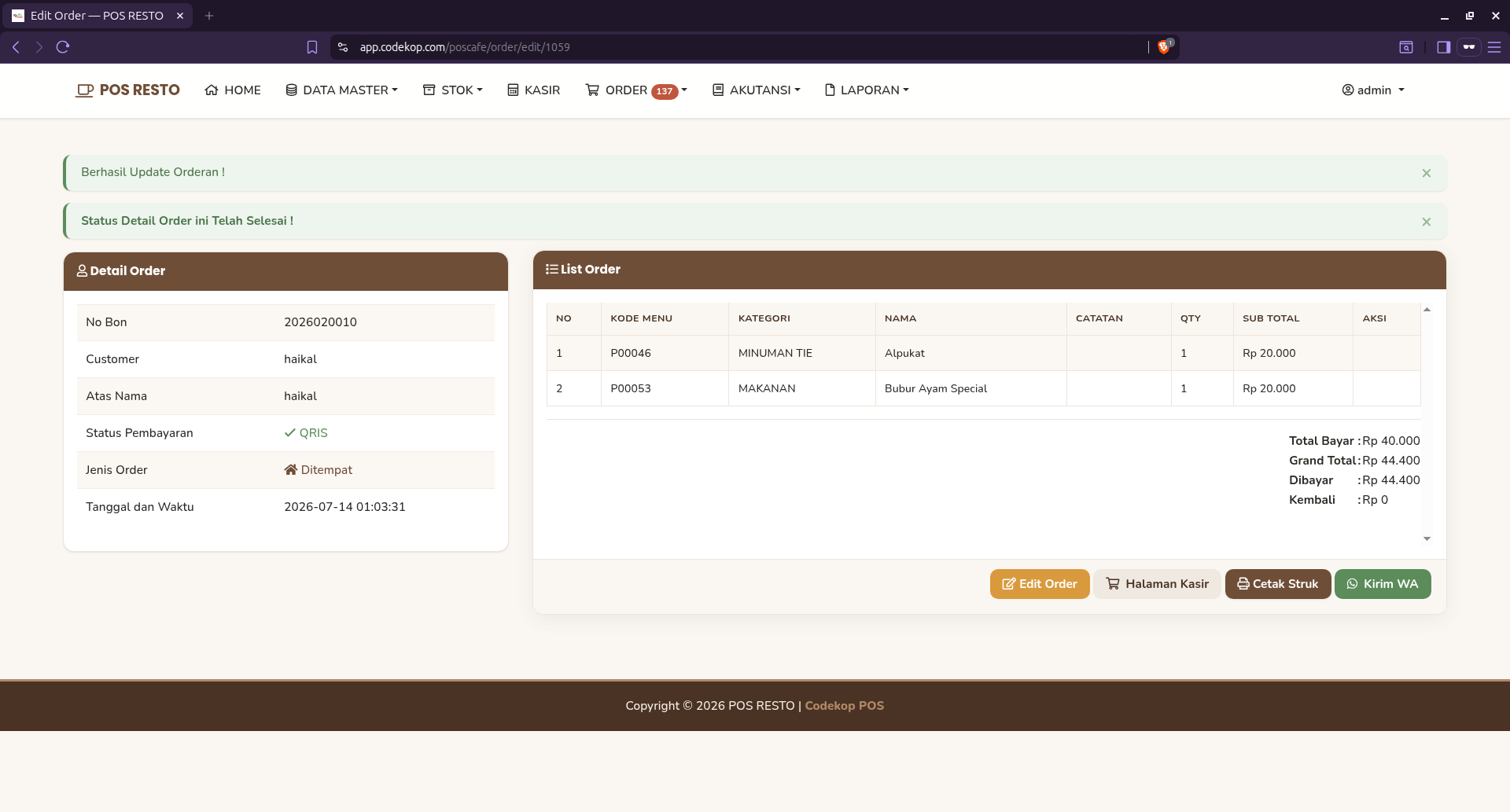This screenshot has height=812, width=1510.
Task: Click the Grand Total Rp 44.400 value
Action: coord(1391,461)
